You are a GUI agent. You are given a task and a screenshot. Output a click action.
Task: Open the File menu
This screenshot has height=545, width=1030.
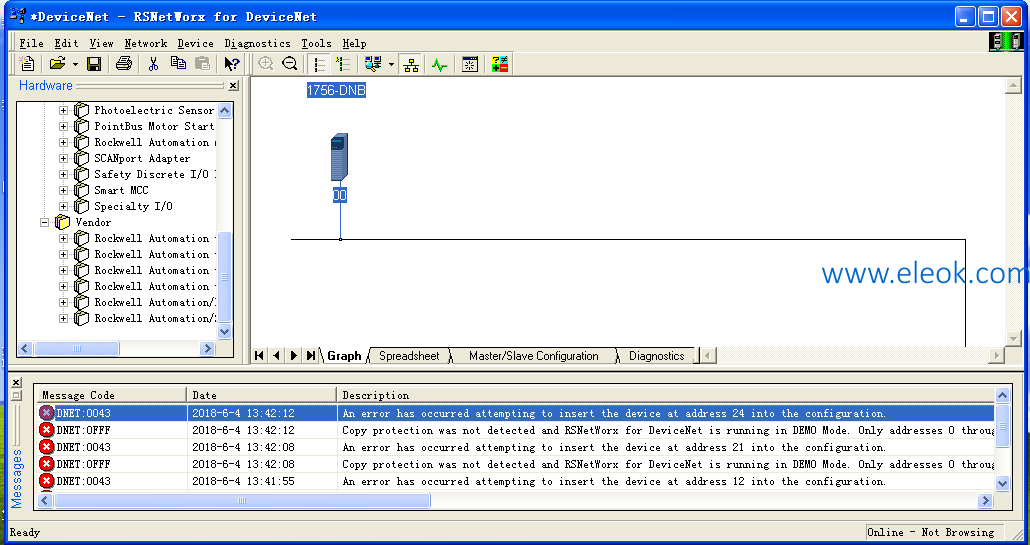(32, 43)
